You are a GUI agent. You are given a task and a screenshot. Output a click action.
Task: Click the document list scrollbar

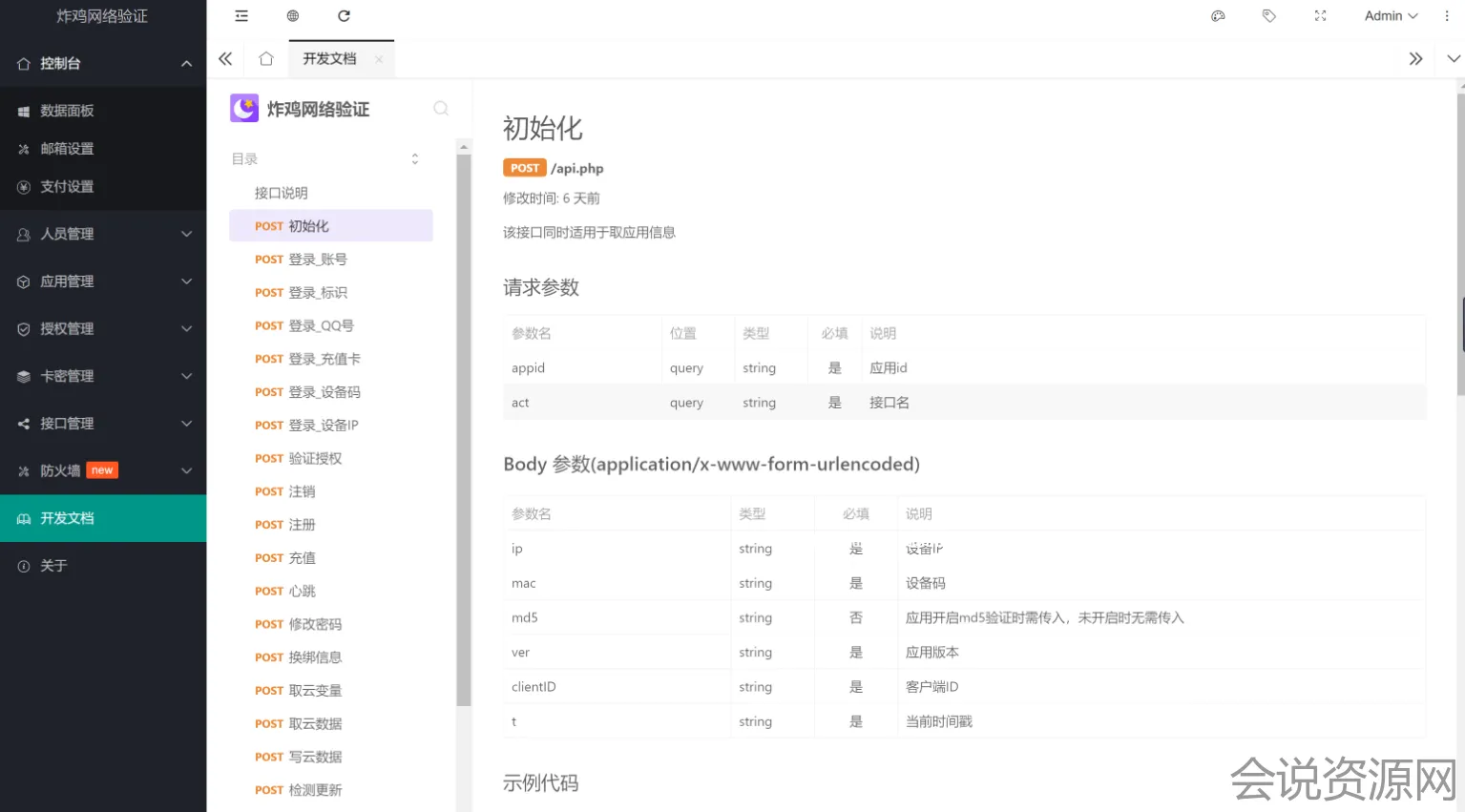point(464,429)
